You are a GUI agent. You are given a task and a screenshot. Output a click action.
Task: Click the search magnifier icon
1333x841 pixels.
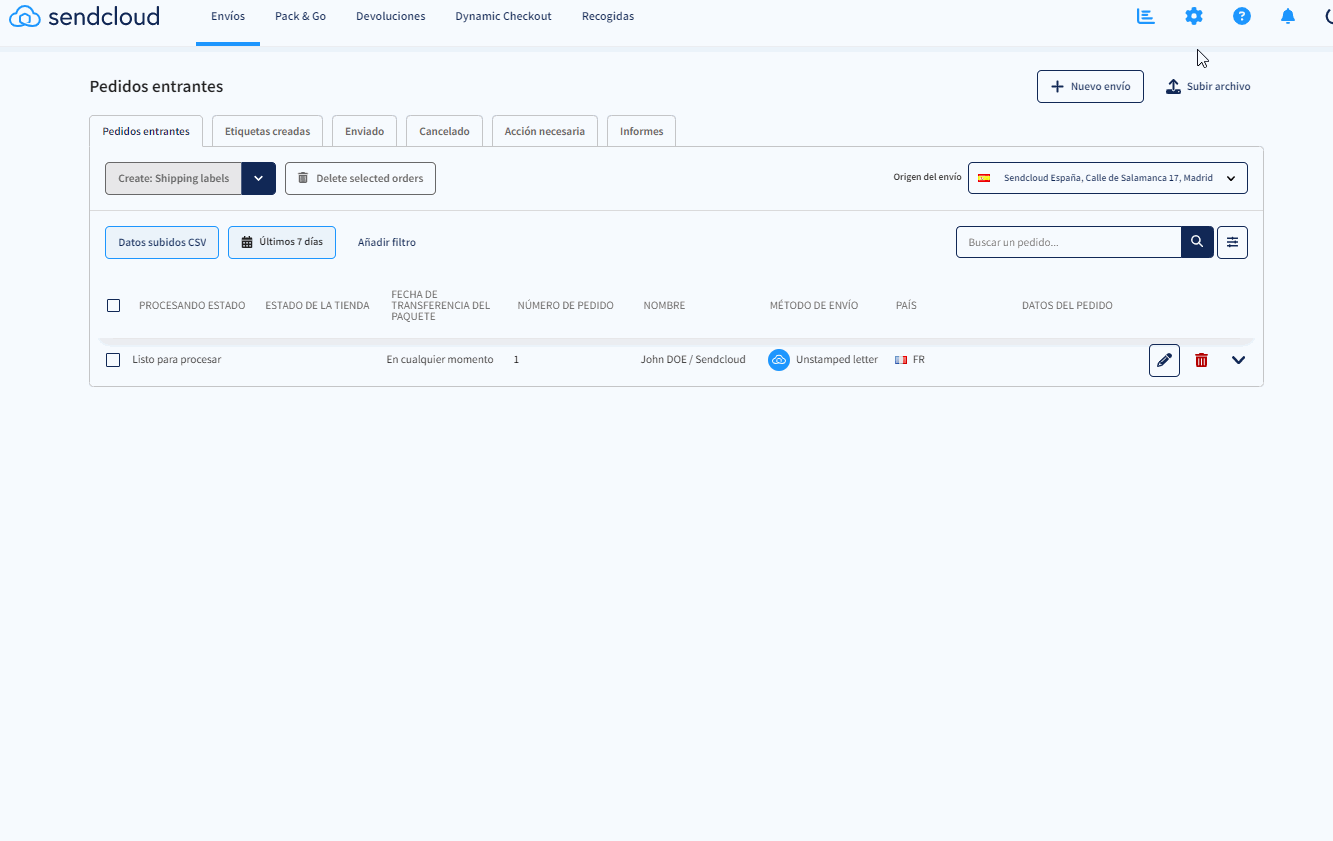pos(1197,241)
